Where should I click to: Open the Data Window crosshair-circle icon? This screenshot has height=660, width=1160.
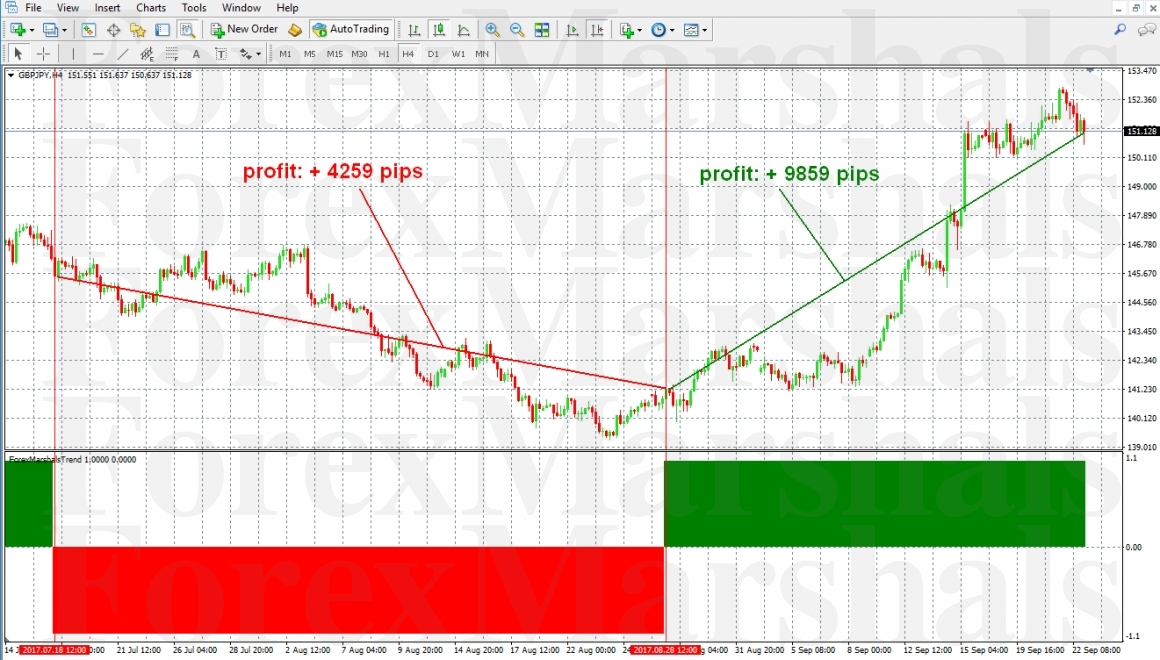[113, 30]
